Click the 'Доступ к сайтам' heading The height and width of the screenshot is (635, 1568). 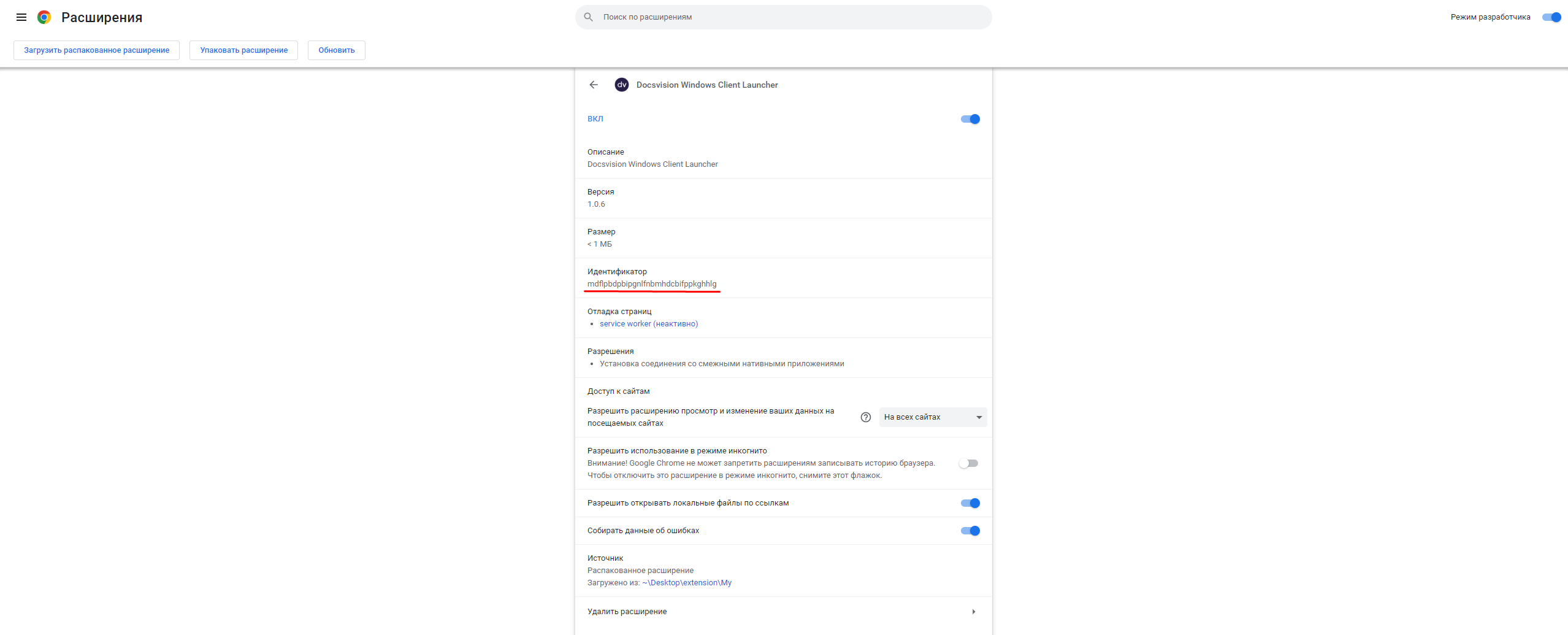618,391
